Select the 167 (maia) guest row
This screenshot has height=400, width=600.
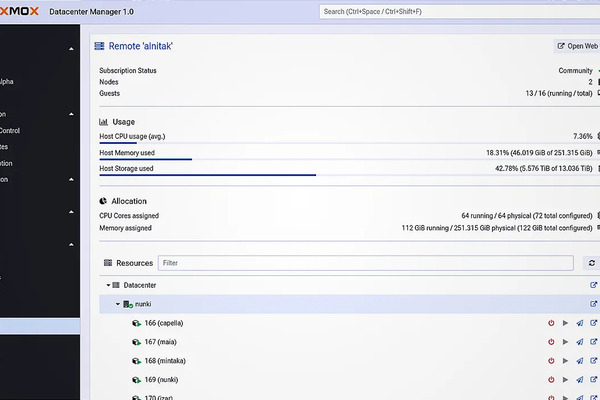[x=349, y=342]
